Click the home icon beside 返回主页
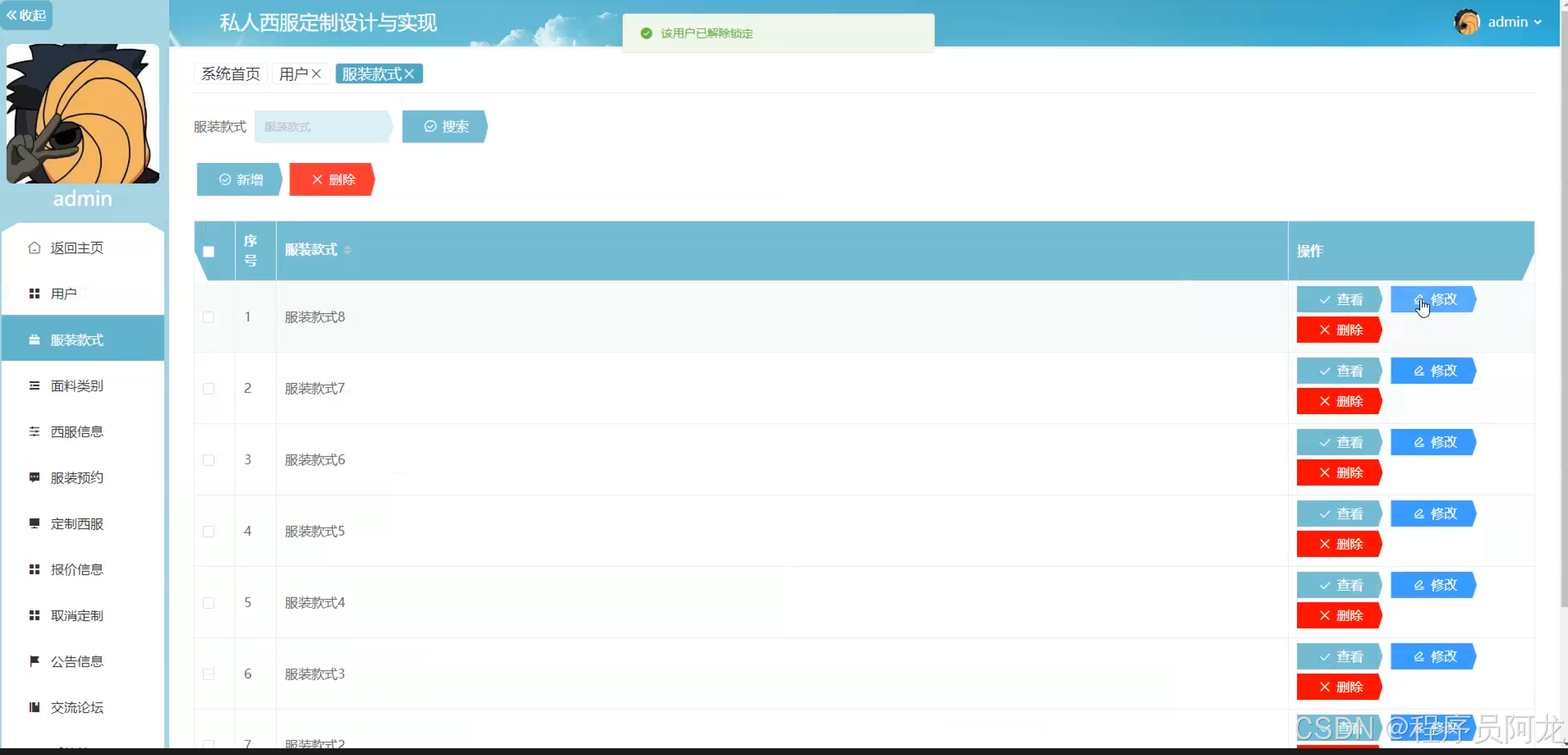Viewport: 1568px width, 755px height. pyautogui.click(x=34, y=248)
